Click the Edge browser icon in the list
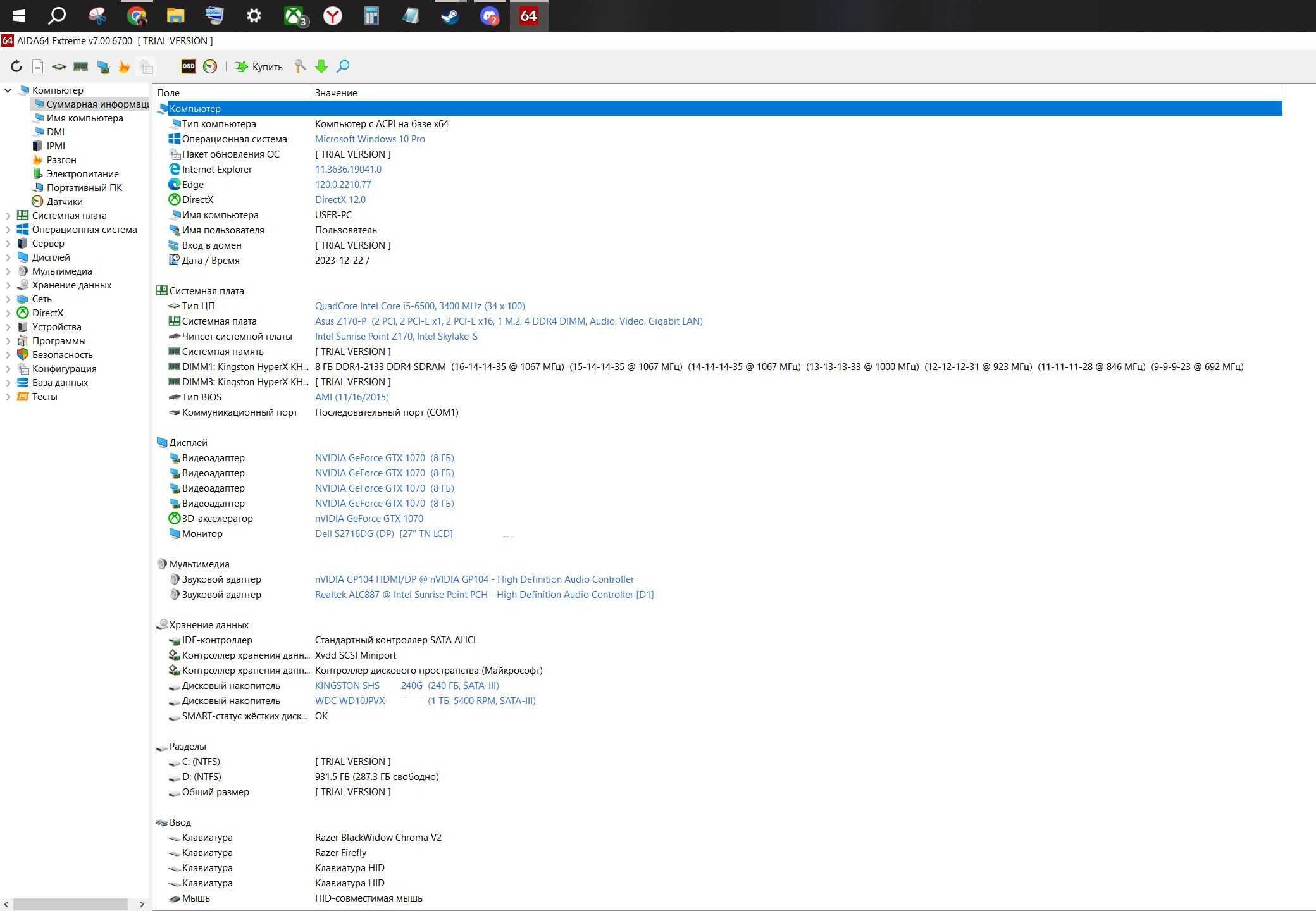The height and width of the screenshot is (911, 1316). (175, 185)
